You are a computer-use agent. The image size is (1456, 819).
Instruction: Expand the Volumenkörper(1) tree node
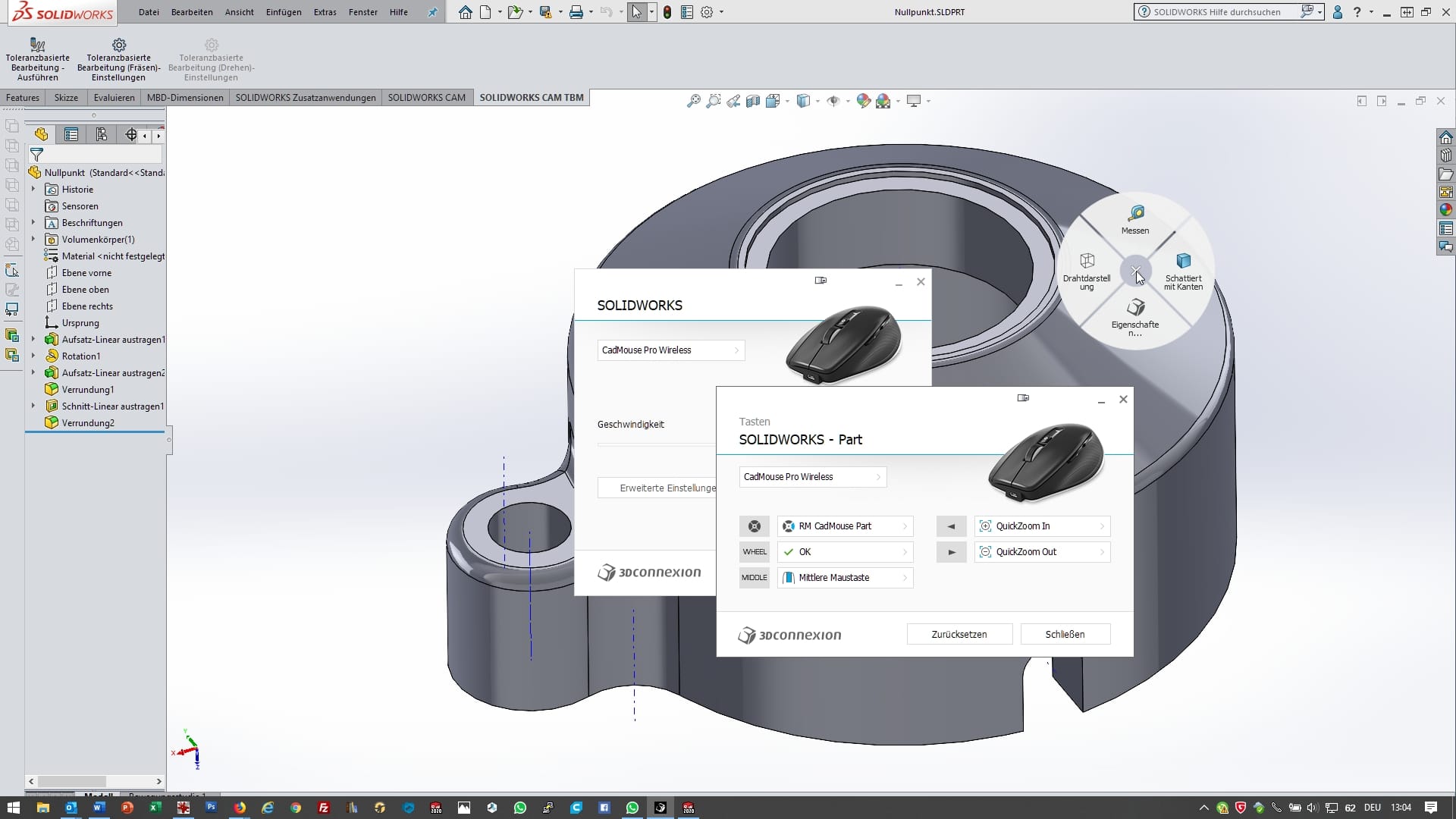[33, 240]
